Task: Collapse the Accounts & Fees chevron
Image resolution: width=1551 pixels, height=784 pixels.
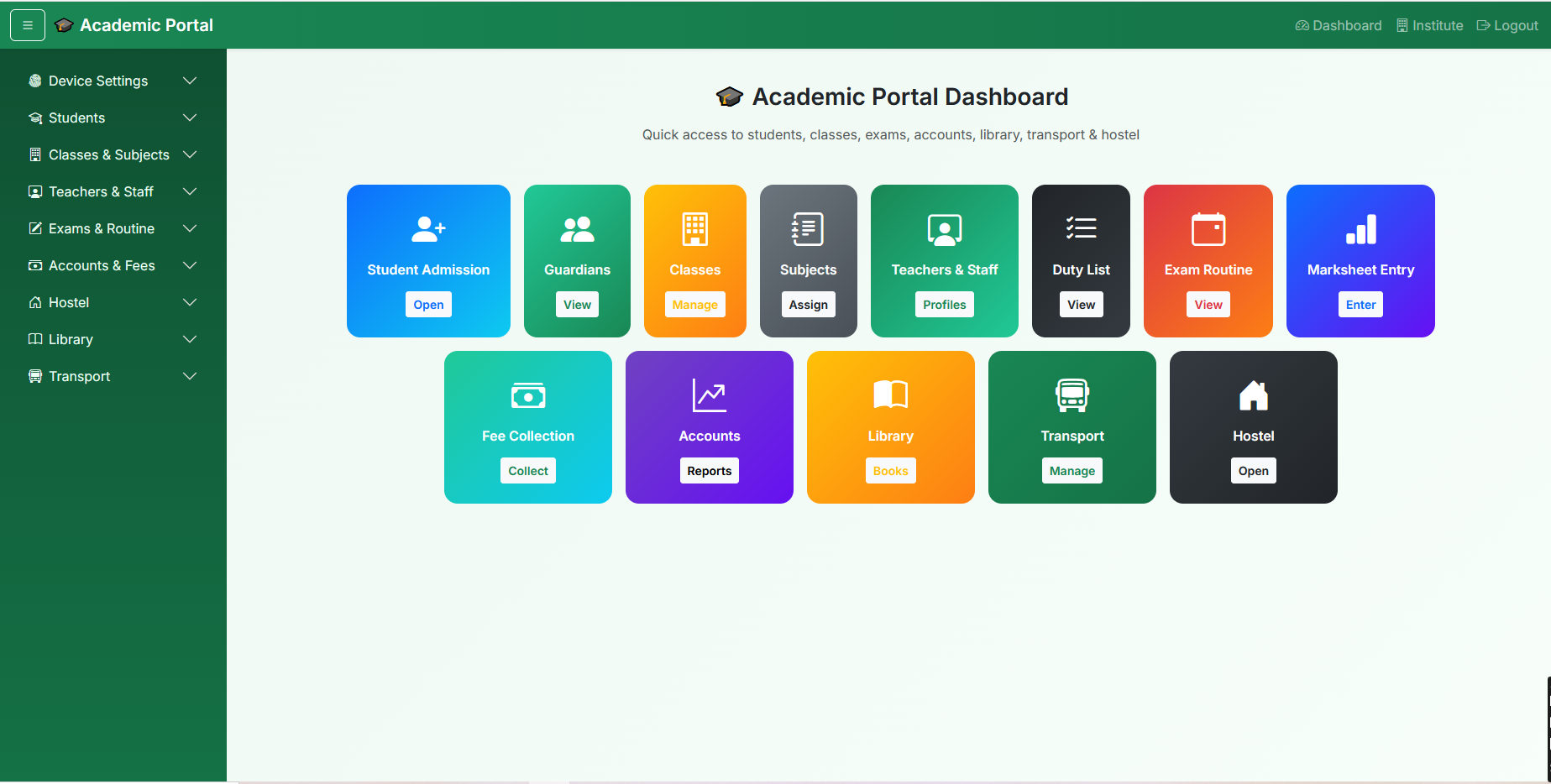Action: [190, 265]
